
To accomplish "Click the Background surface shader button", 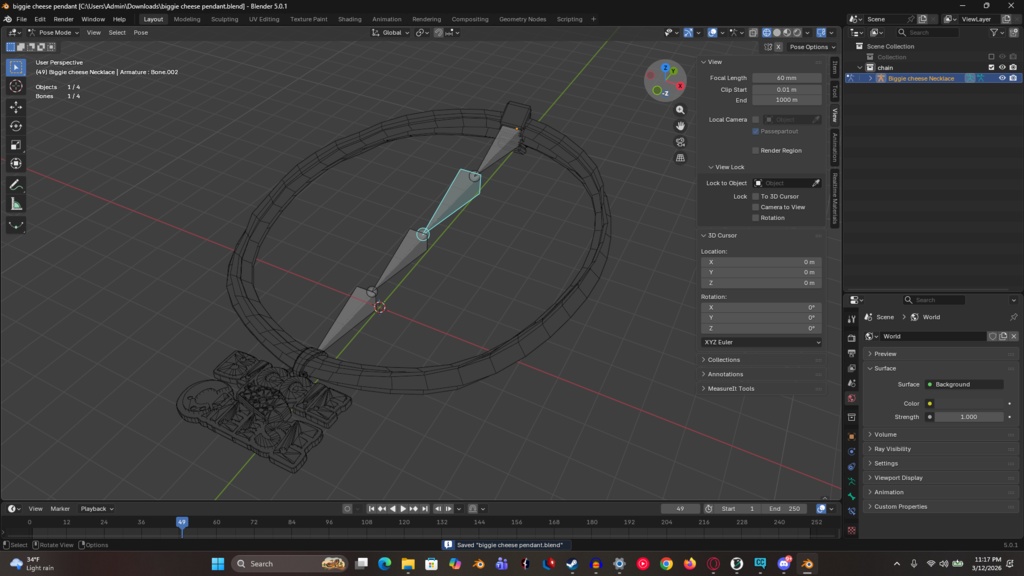I will [x=963, y=384].
